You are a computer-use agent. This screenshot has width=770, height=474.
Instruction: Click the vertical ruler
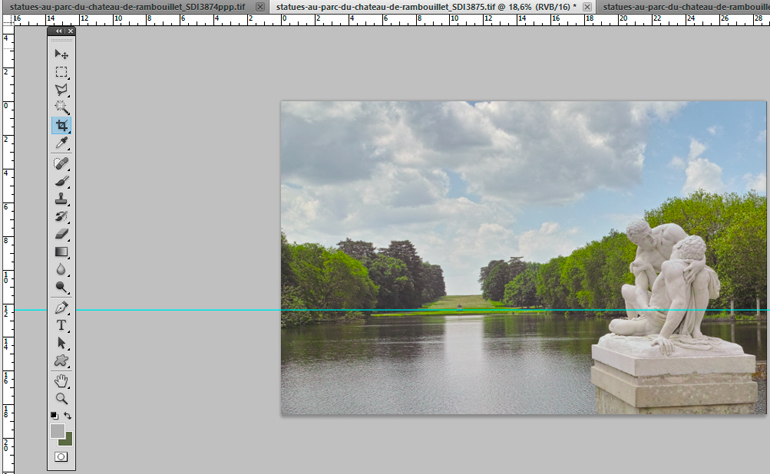click(x=8, y=250)
